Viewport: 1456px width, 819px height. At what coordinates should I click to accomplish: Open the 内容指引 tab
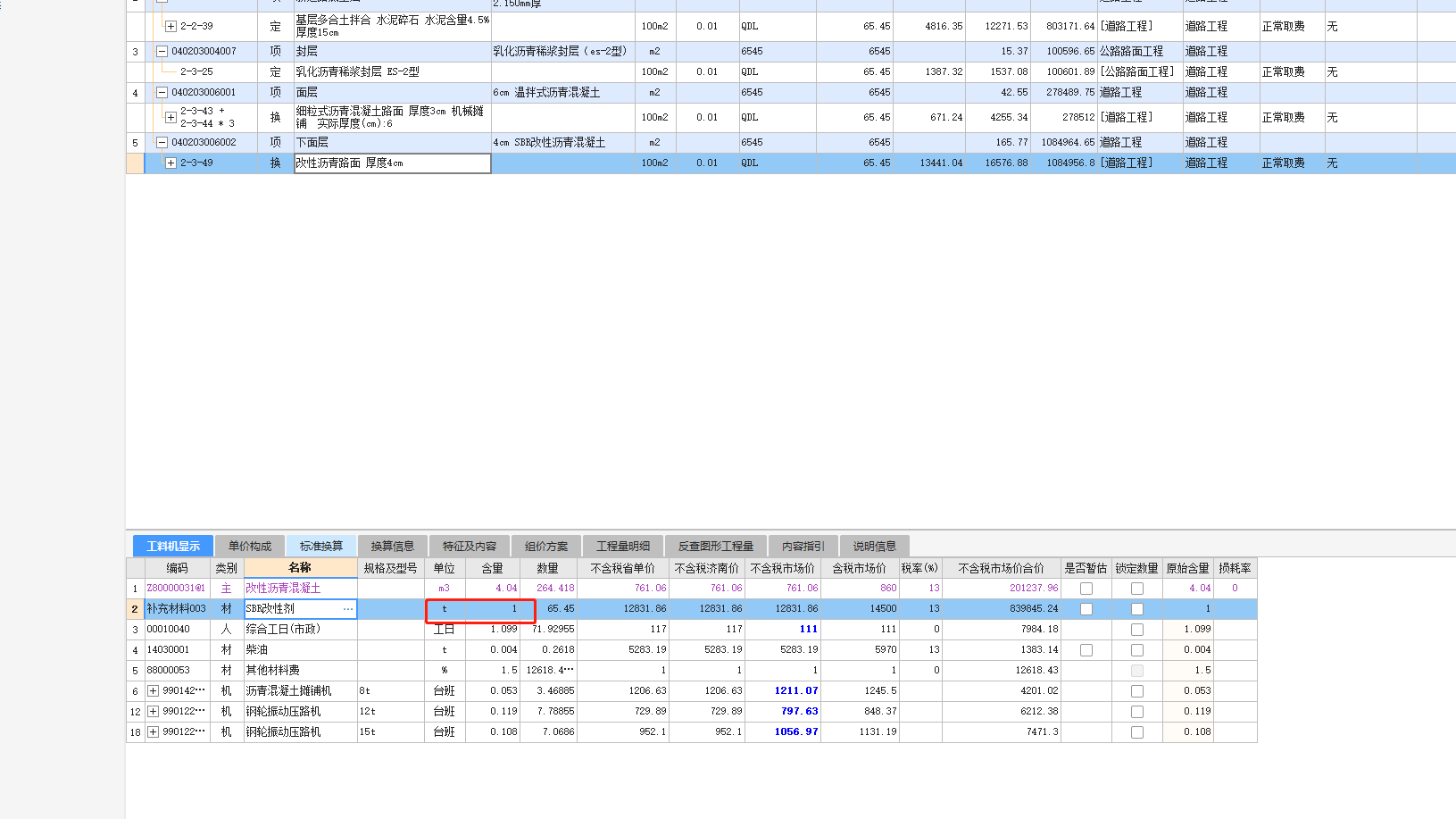pyautogui.click(x=803, y=546)
